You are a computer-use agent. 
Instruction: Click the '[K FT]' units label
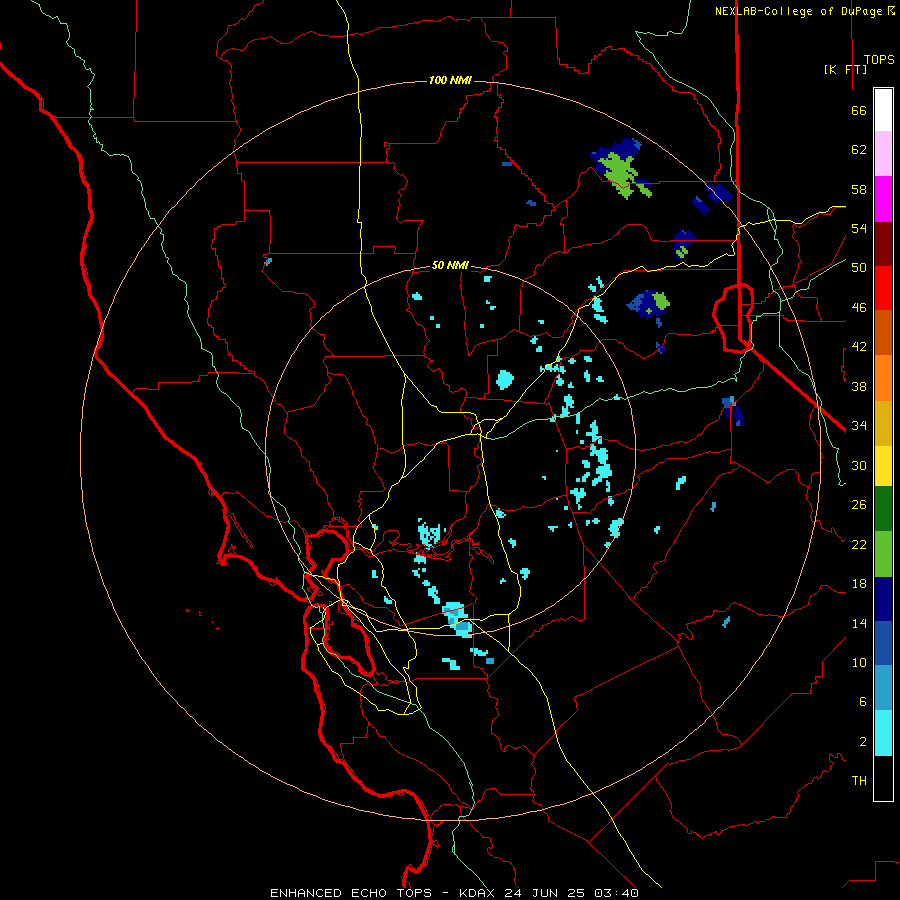pos(845,69)
